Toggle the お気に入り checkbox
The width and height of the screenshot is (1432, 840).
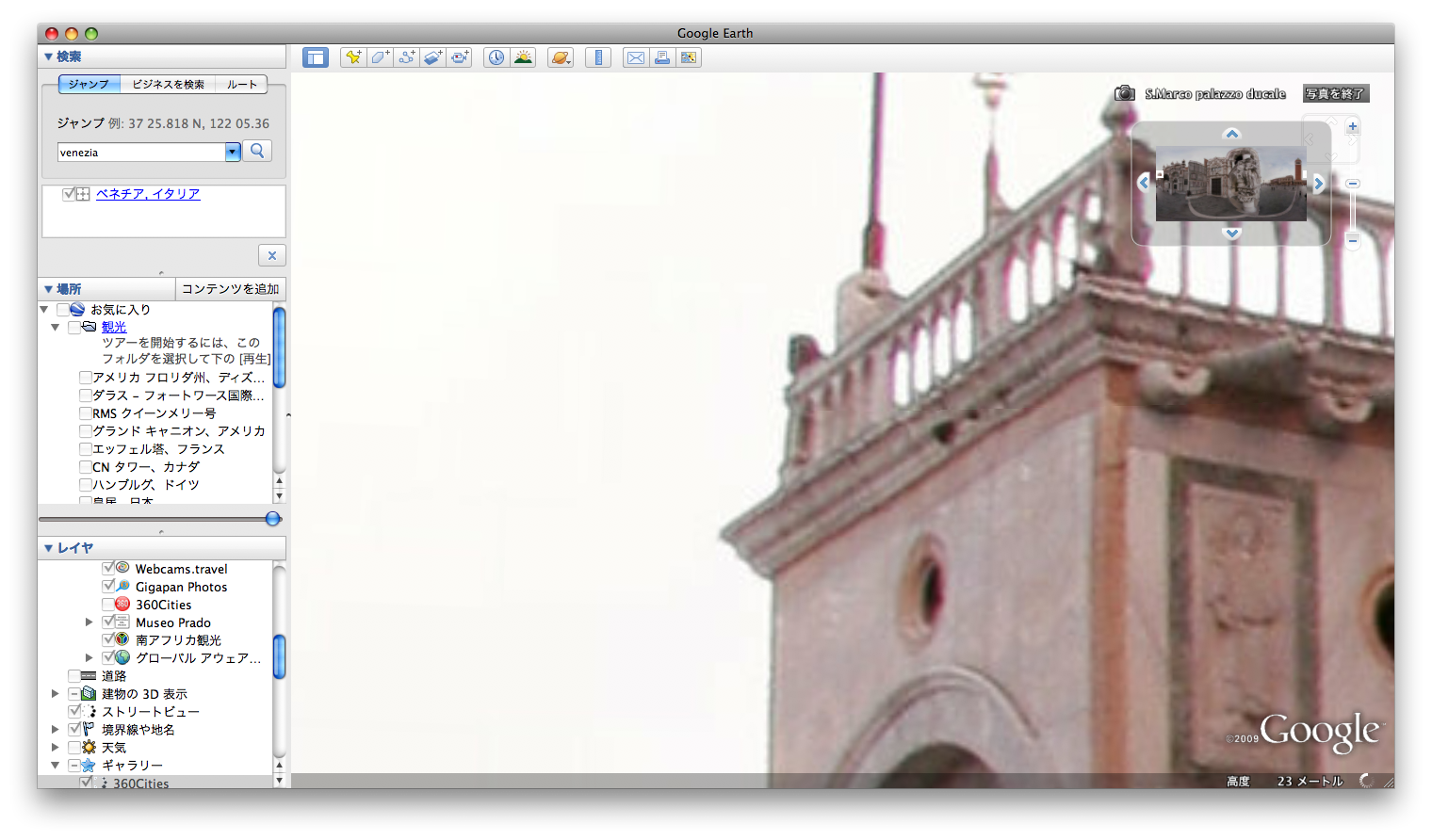[x=63, y=309]
